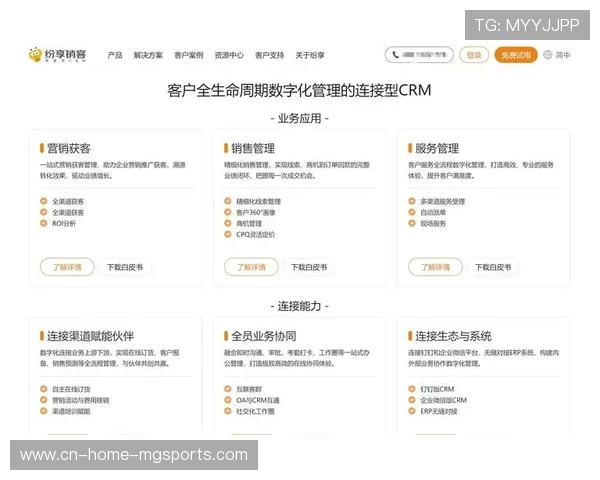The width and height of the screenshot is (600, 480).
Task: Click the 登录 login button
Action: 474,55
